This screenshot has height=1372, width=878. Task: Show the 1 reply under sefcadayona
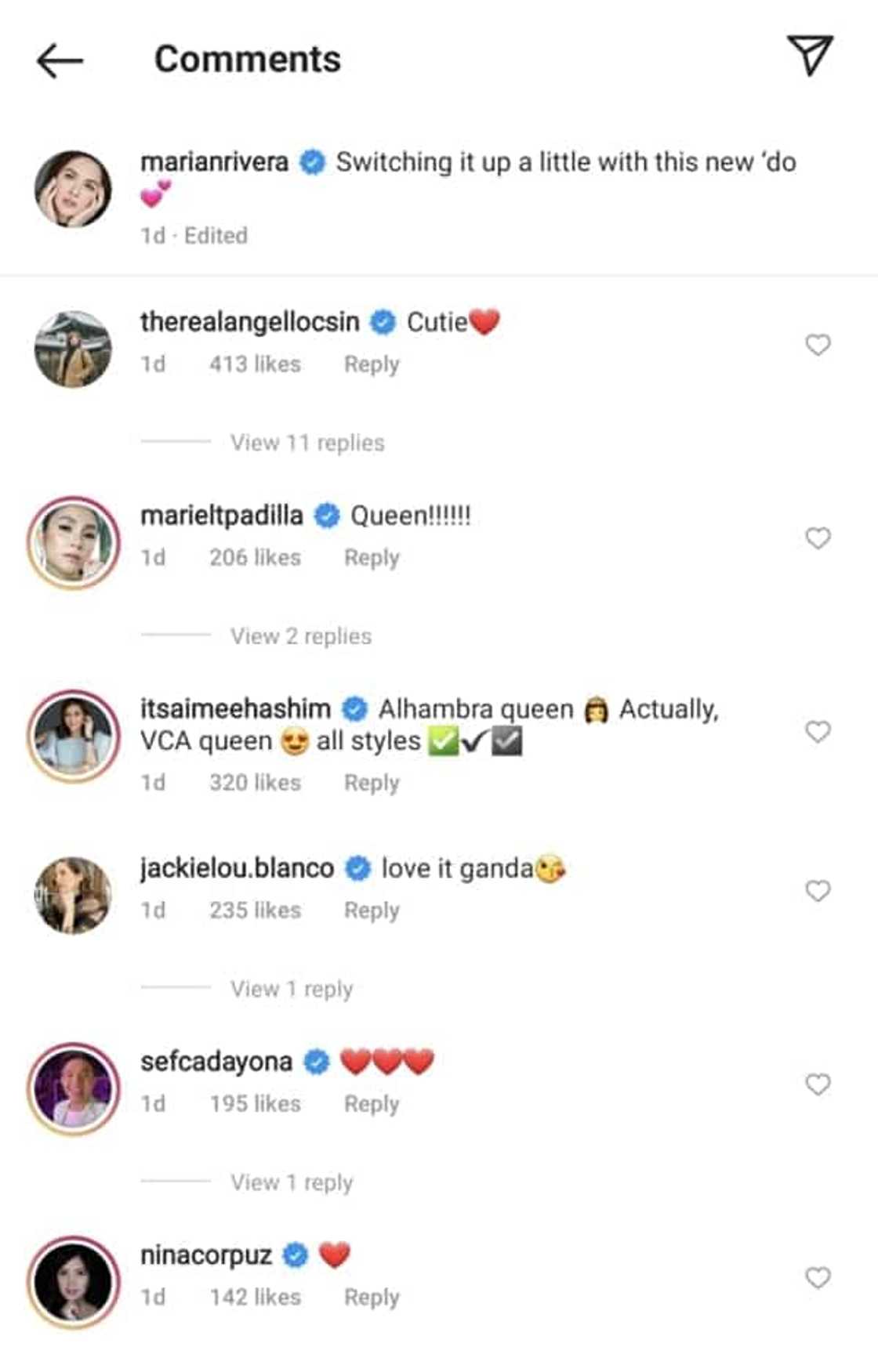click(292, 1182)
